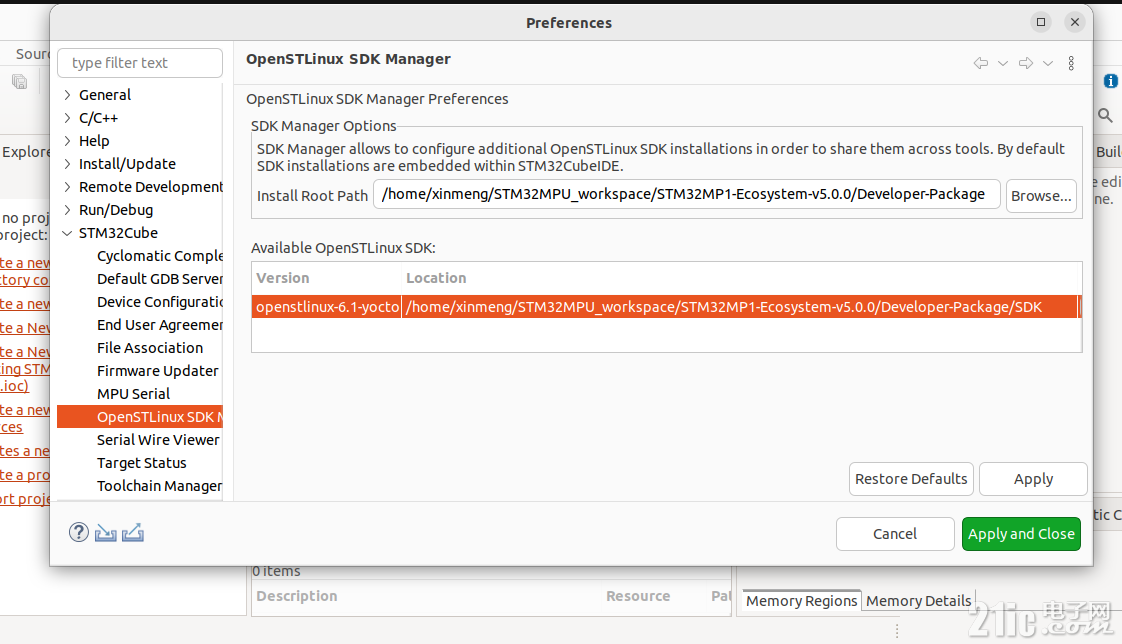Screen dimensions: 1122x644
Task: Click Restore Defaults button
Action: (911, 479)
